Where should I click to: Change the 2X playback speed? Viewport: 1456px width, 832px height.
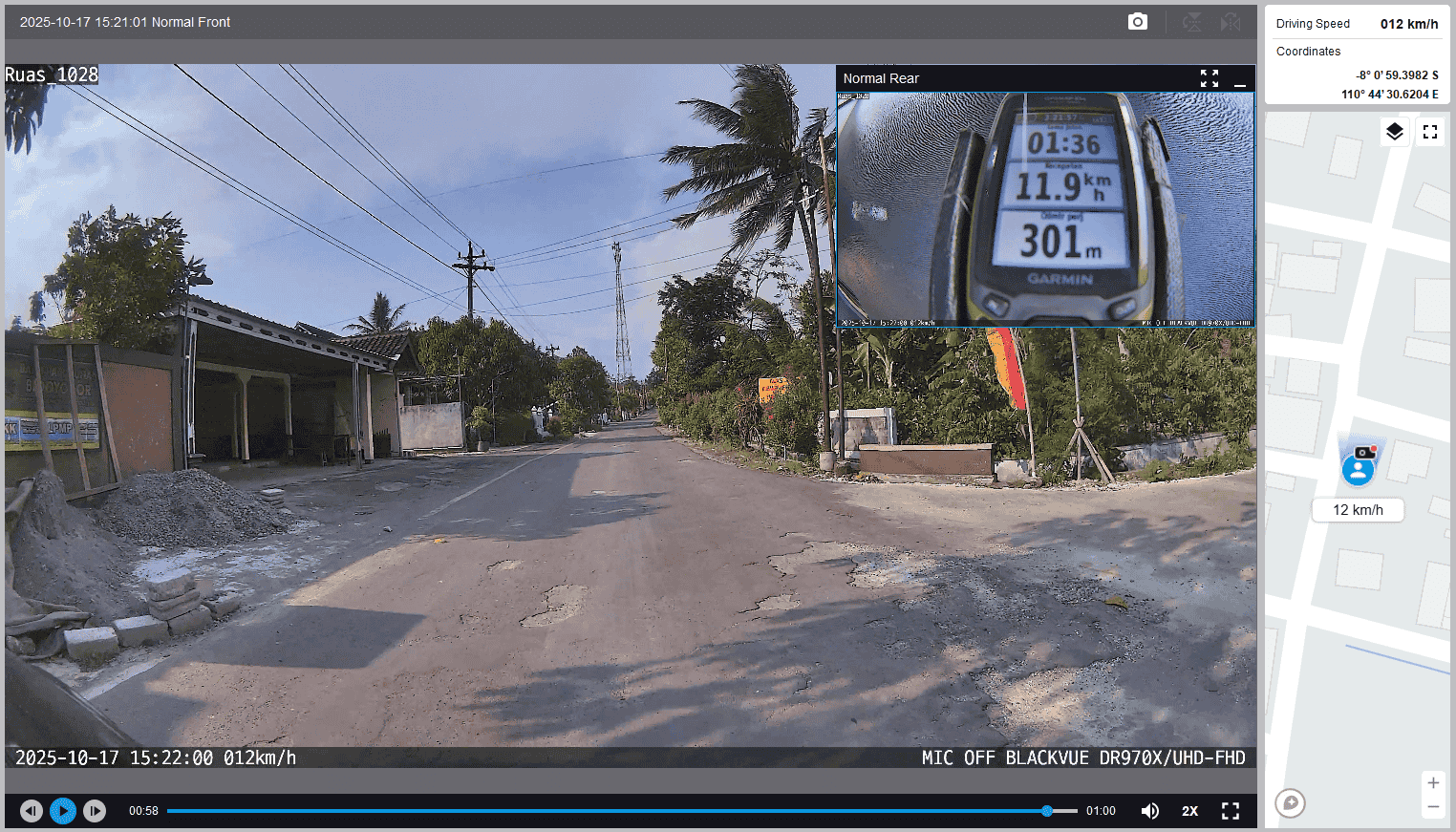(1189, 811)
